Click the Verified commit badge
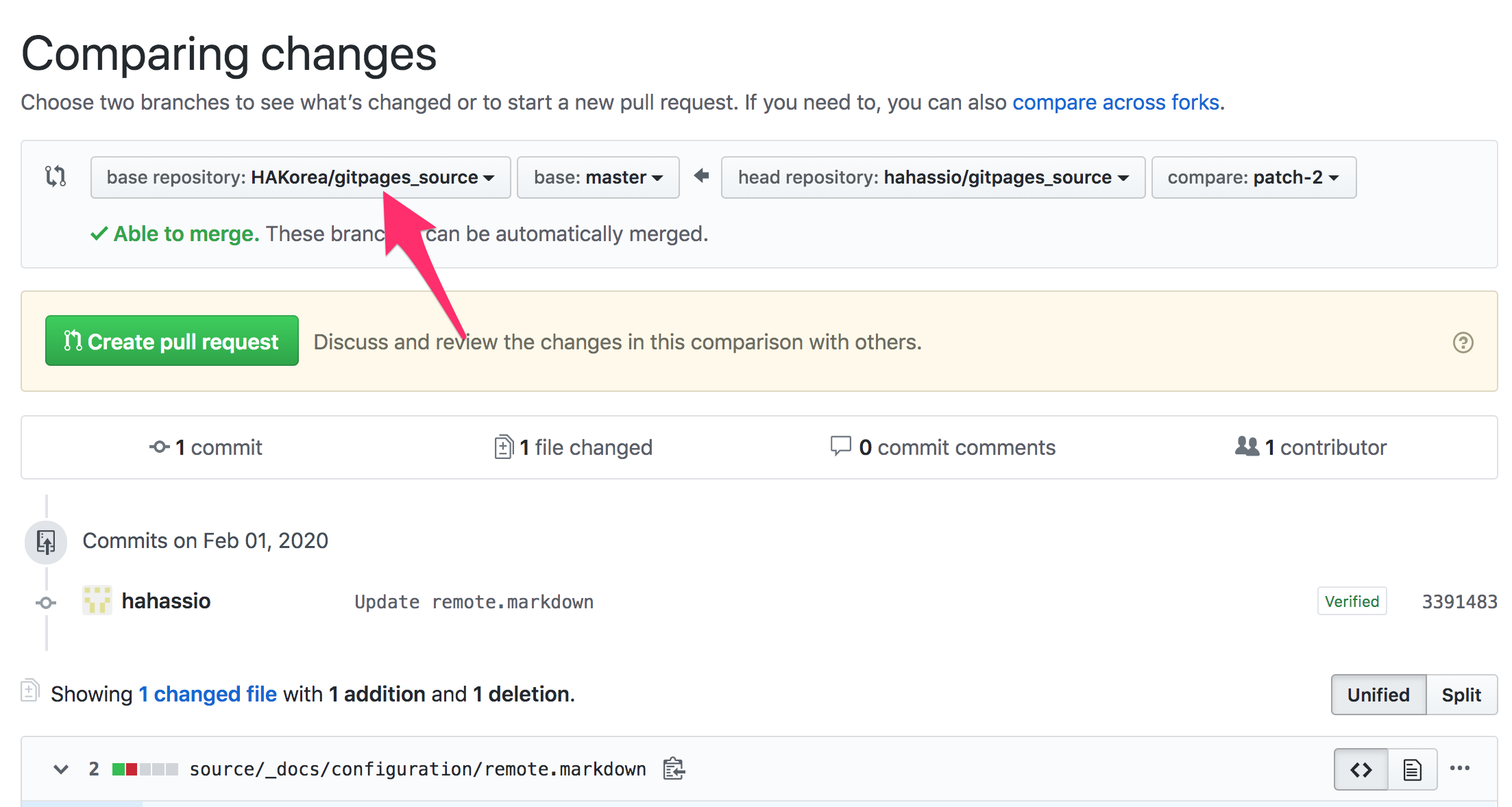Screen dimensions: 1512x807 pos(1351,601)
